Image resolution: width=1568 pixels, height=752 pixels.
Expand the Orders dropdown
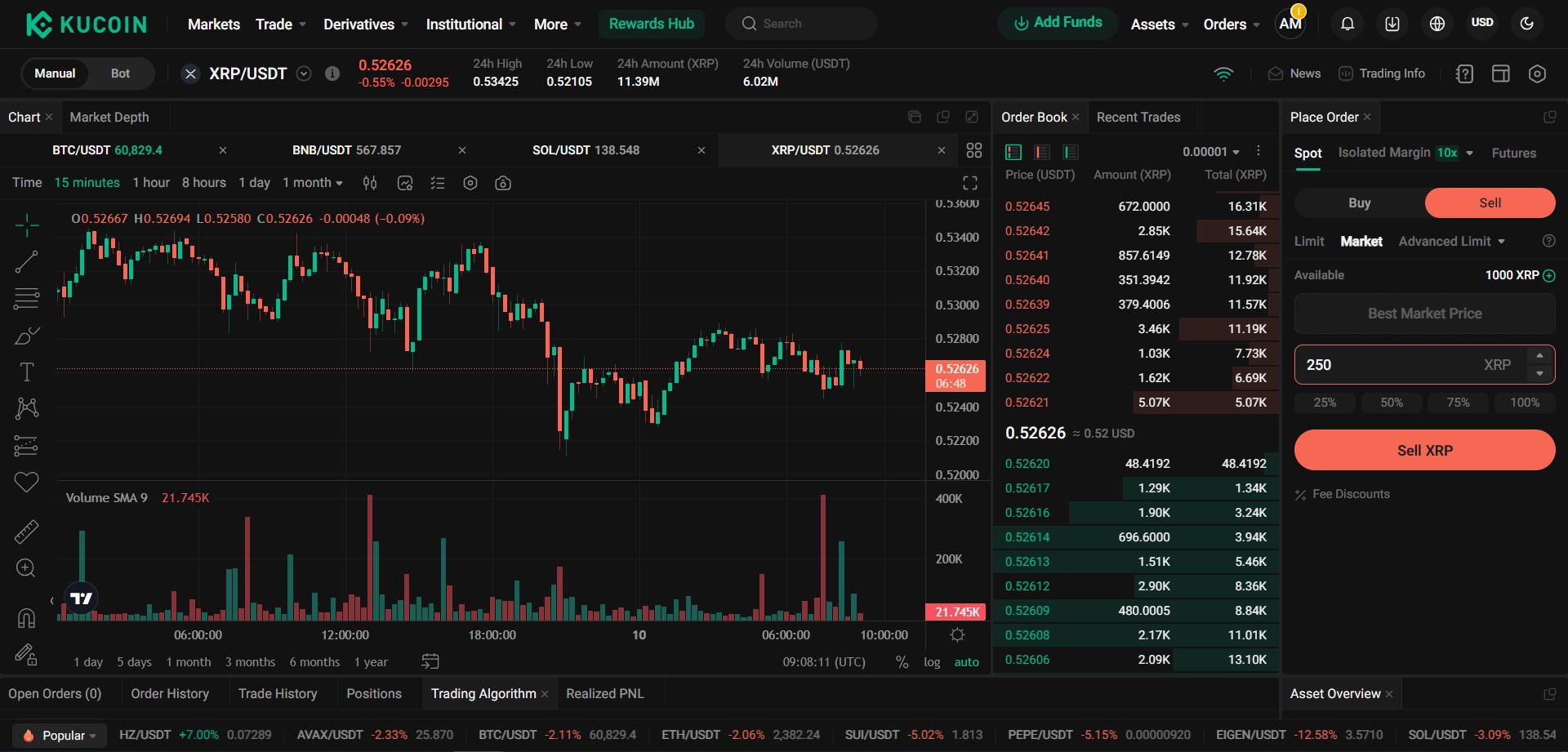pos(1231,24)
